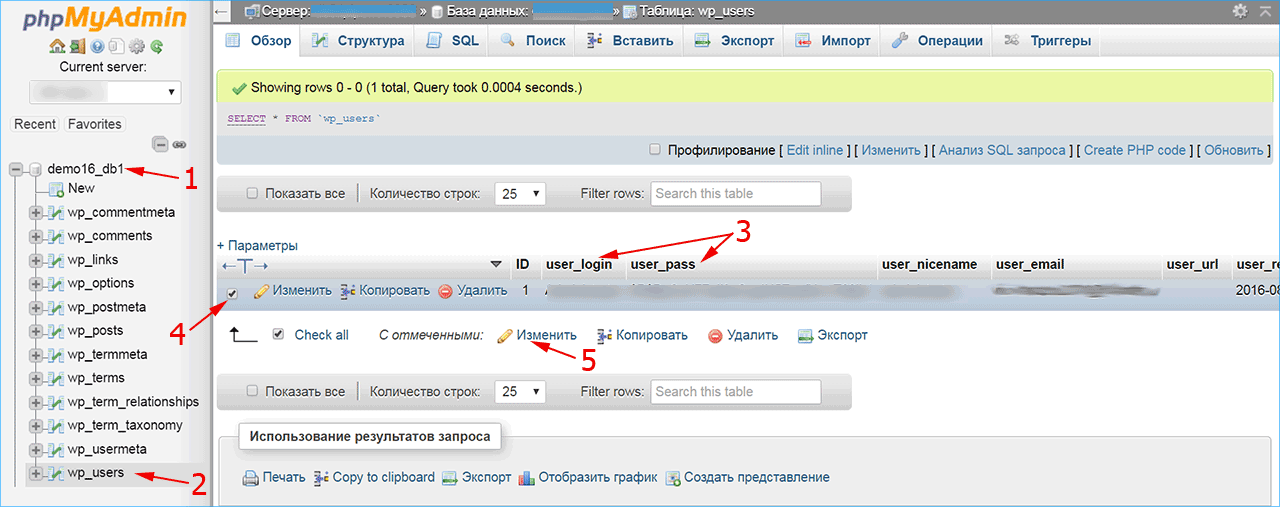Click the pencil edit icon in the row

point(262,291)
